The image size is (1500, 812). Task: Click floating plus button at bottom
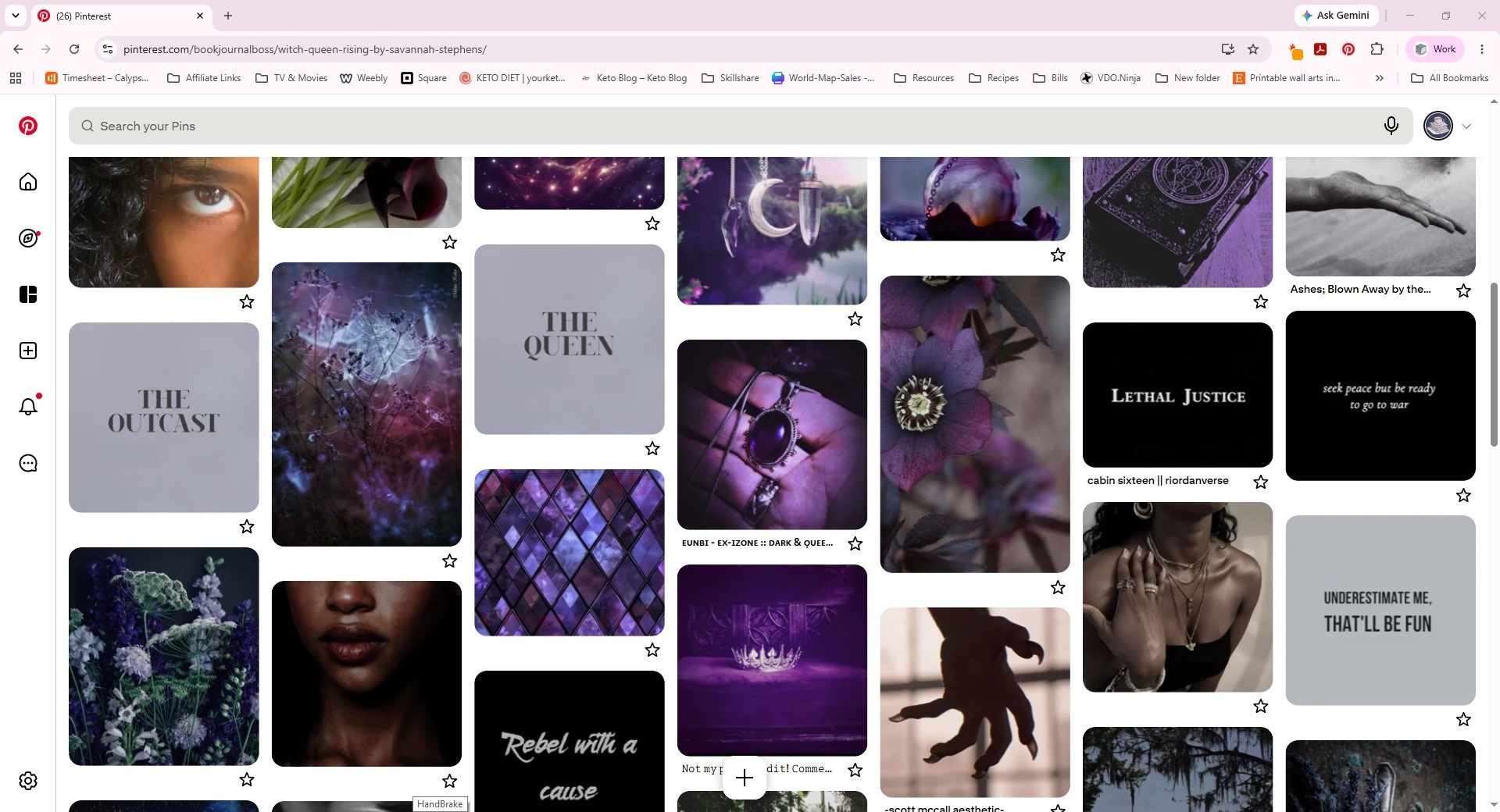(x=745, y=778)
